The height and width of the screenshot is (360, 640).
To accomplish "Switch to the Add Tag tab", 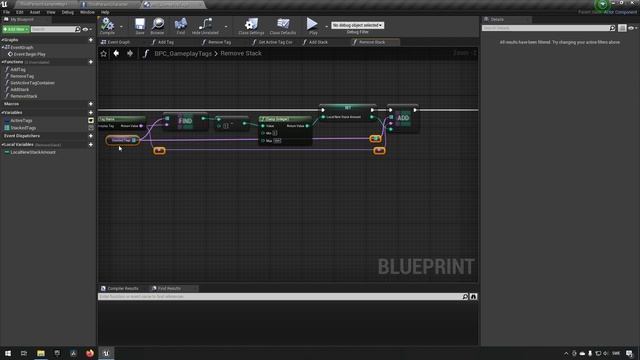I will tap(166, 42).
